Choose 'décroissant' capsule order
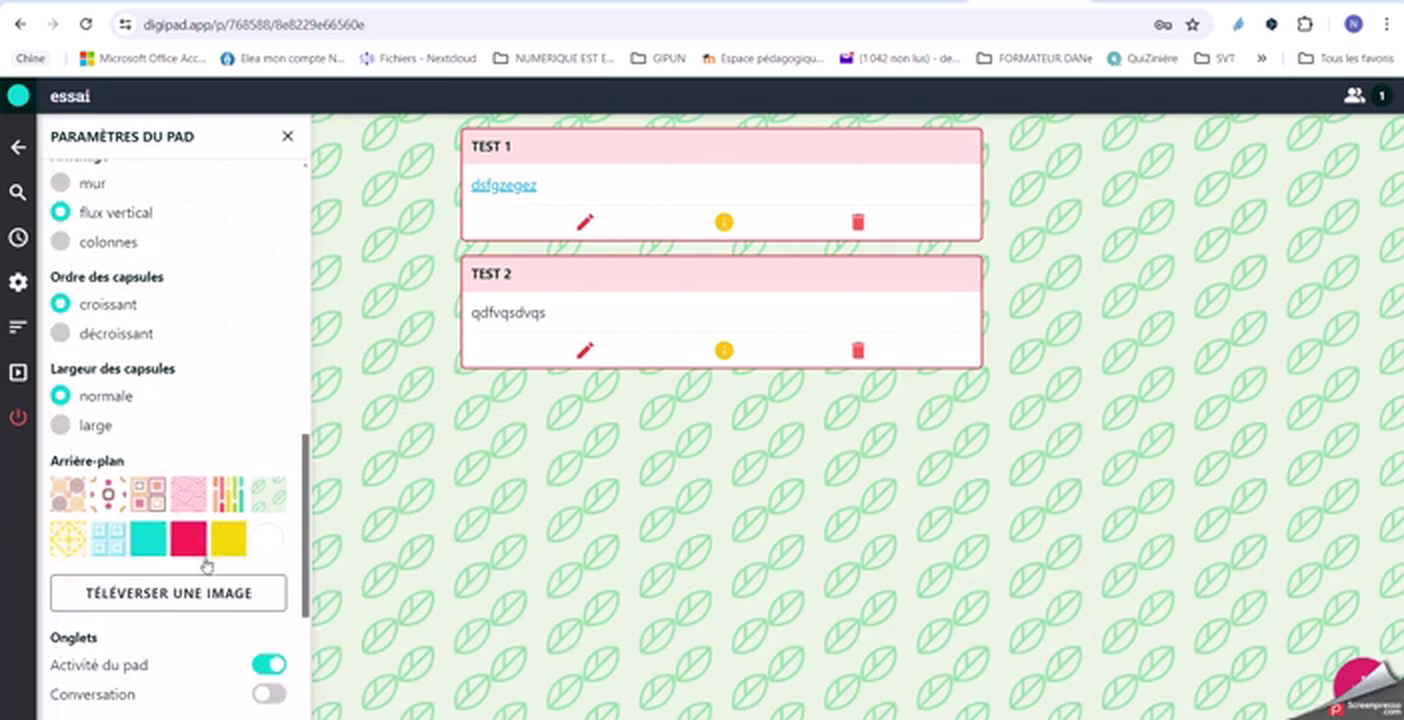This screenshot has height=720, width=1404. tap(61, 334)
